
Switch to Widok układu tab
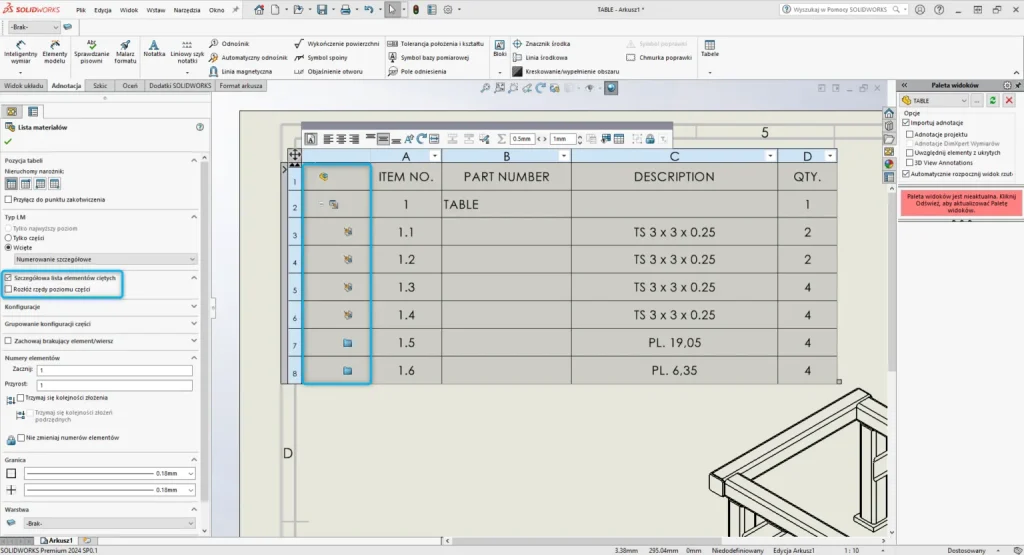pos(24,86)
